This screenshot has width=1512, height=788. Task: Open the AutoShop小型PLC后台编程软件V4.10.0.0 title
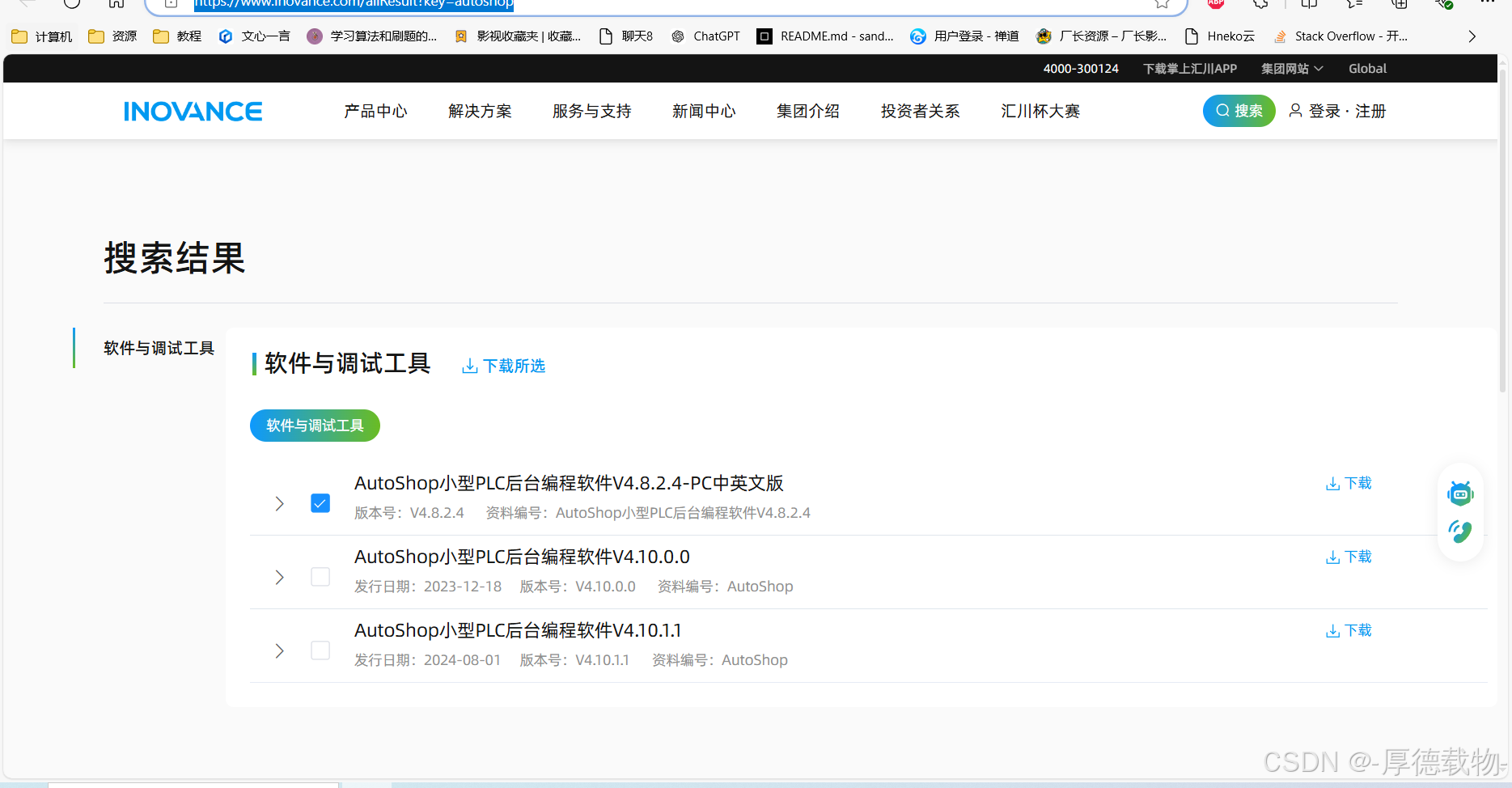522,557
